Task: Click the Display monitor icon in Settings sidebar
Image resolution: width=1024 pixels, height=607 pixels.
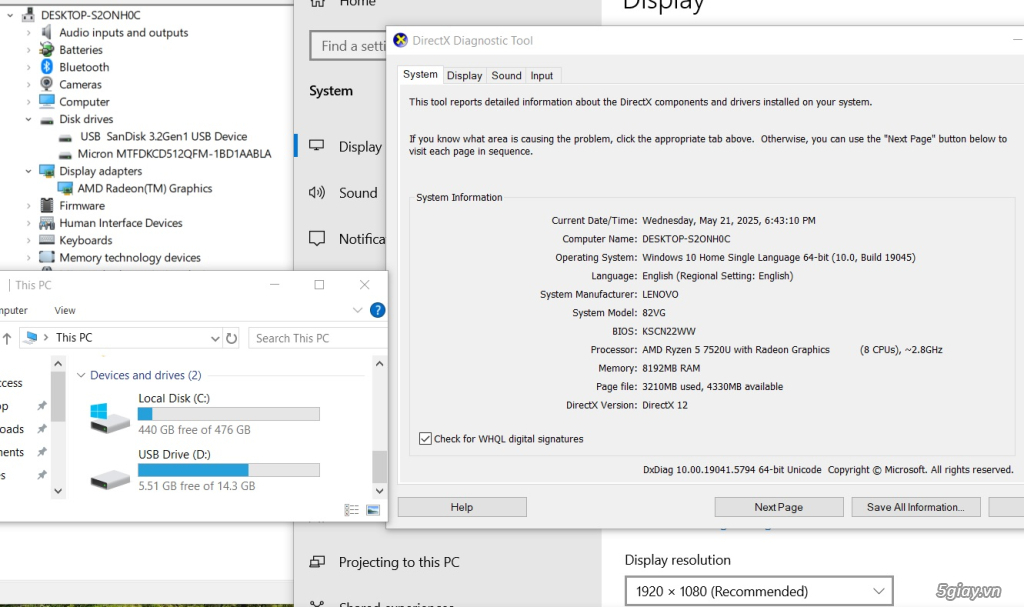Action: [317, 146]
